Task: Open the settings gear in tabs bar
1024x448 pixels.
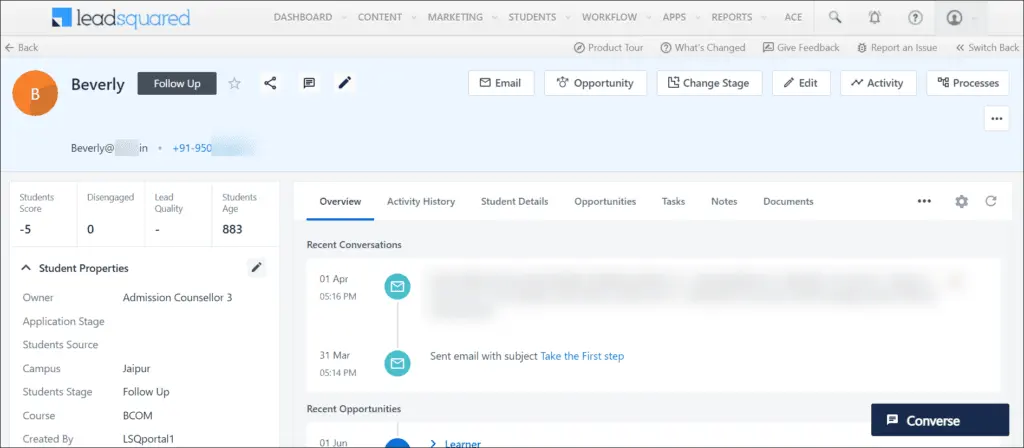Action: [961, 201]
